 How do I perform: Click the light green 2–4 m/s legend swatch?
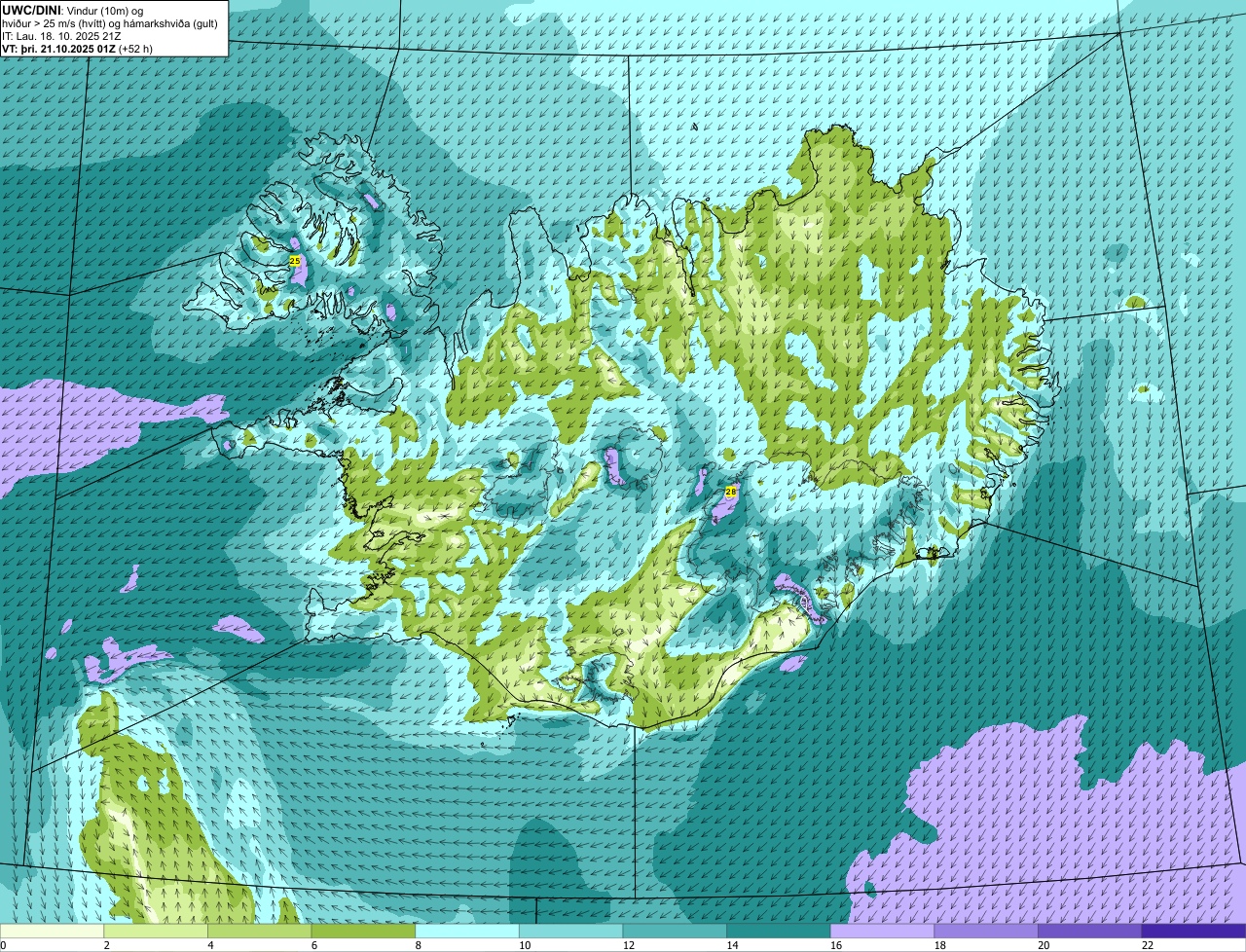coord(156,932)
